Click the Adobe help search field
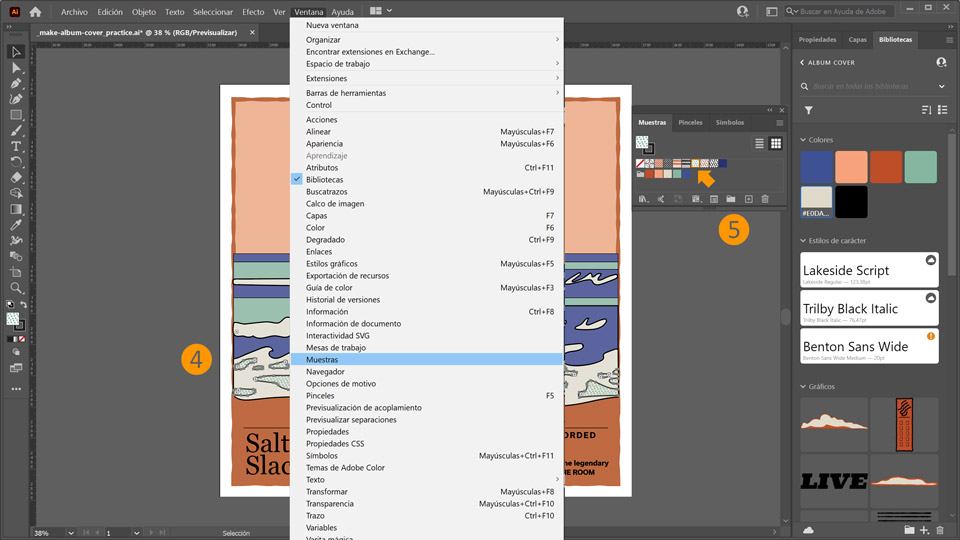The height and width of the screenshot is (540, 960). coord(867,11)
